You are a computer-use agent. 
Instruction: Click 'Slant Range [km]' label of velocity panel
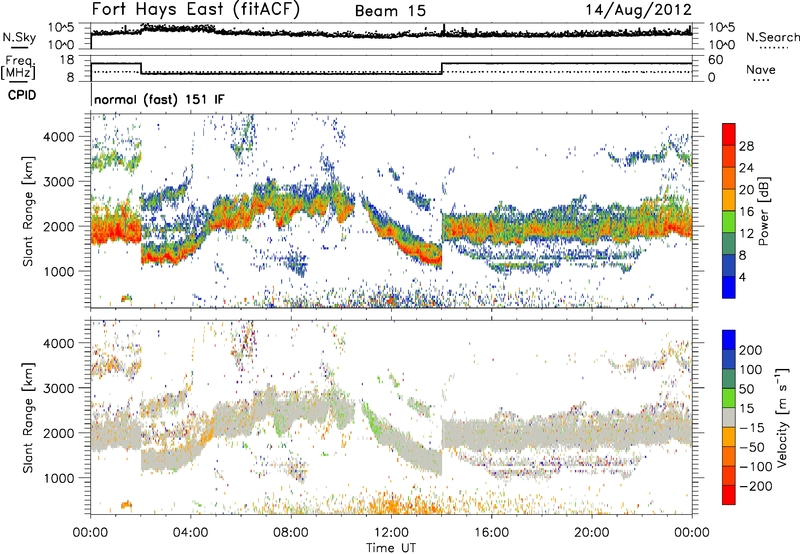pos(28,417)
